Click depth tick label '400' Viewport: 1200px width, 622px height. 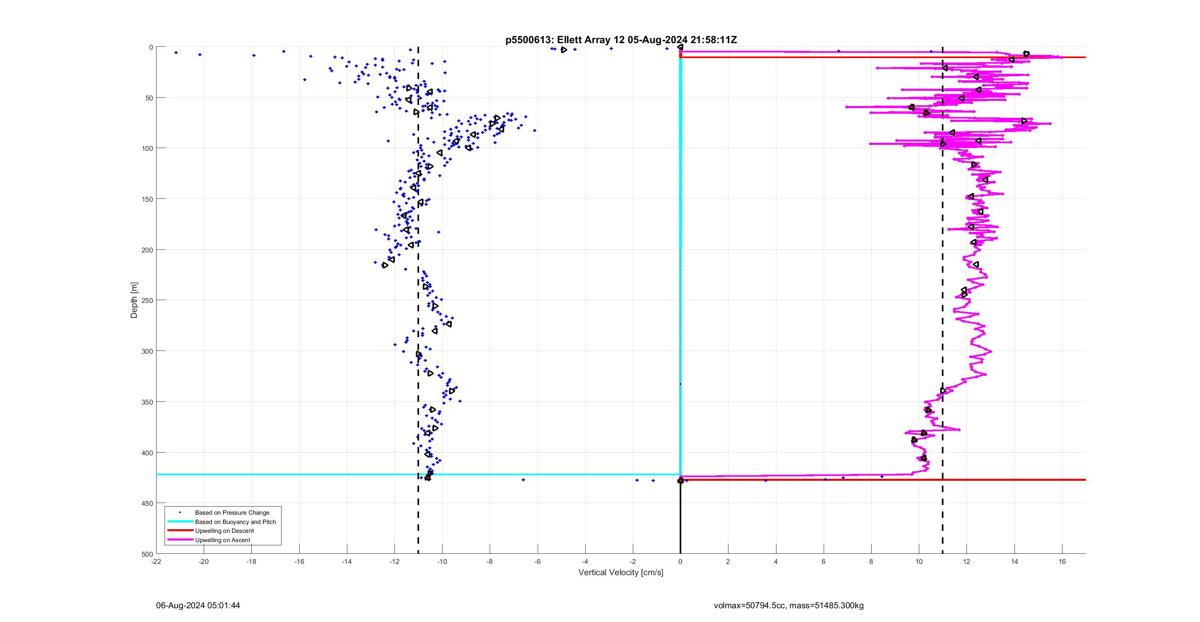click(146, 452)
